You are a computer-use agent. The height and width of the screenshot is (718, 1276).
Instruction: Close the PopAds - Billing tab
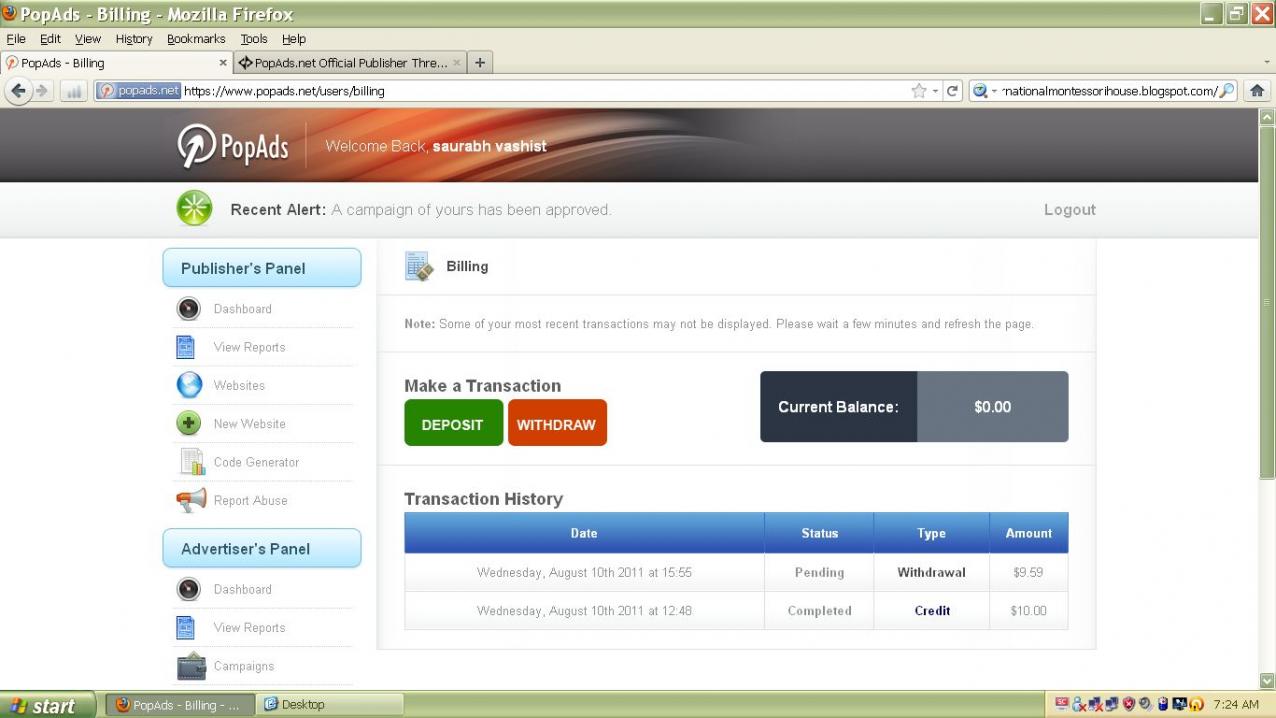coord(223,63)
